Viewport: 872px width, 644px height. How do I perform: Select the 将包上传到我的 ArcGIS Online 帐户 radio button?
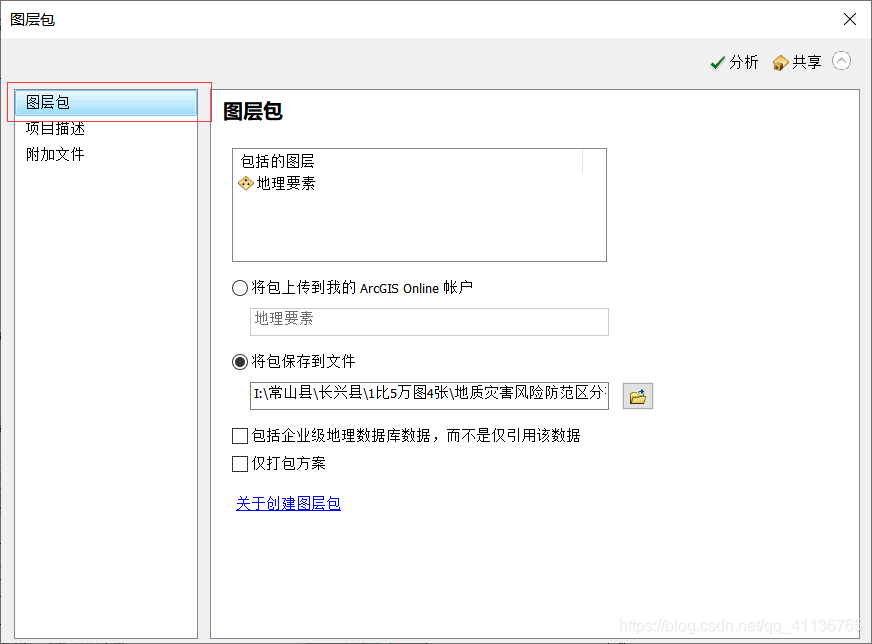[239, 287]
